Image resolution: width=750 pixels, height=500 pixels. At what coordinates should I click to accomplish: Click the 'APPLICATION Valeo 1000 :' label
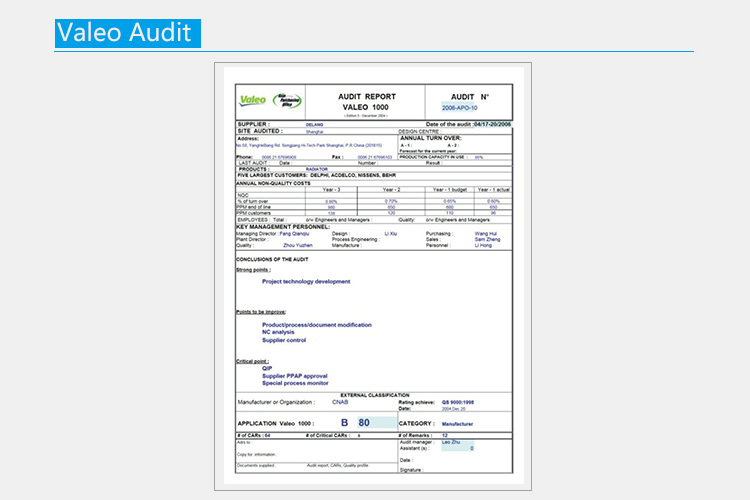click(276, 423)
